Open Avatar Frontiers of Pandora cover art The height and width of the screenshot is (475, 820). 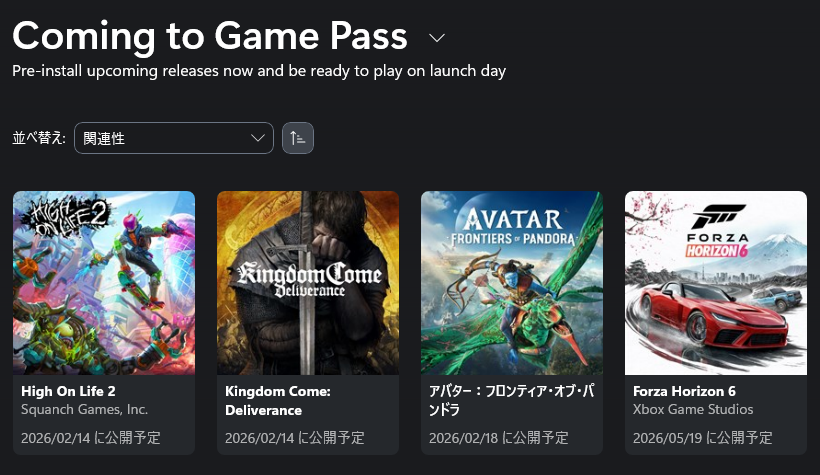512,283
